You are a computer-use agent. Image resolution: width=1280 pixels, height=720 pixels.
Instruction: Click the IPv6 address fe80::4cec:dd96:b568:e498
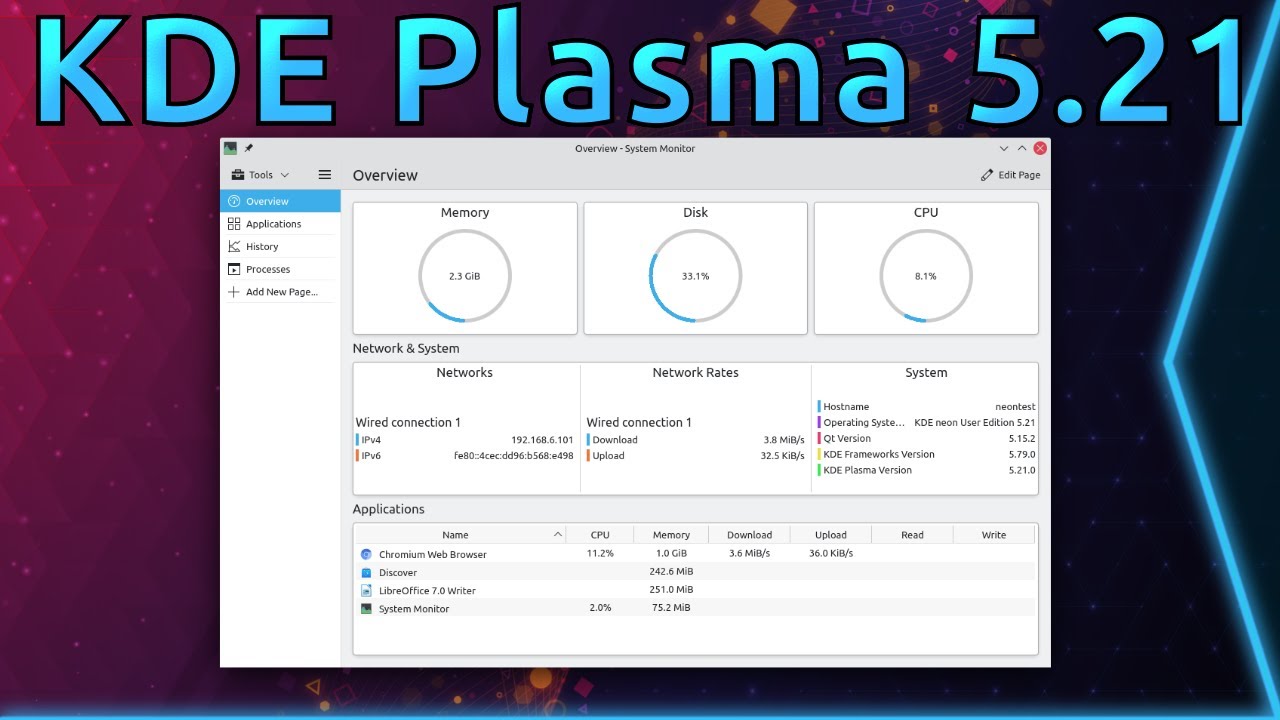[x=514, y=456]
